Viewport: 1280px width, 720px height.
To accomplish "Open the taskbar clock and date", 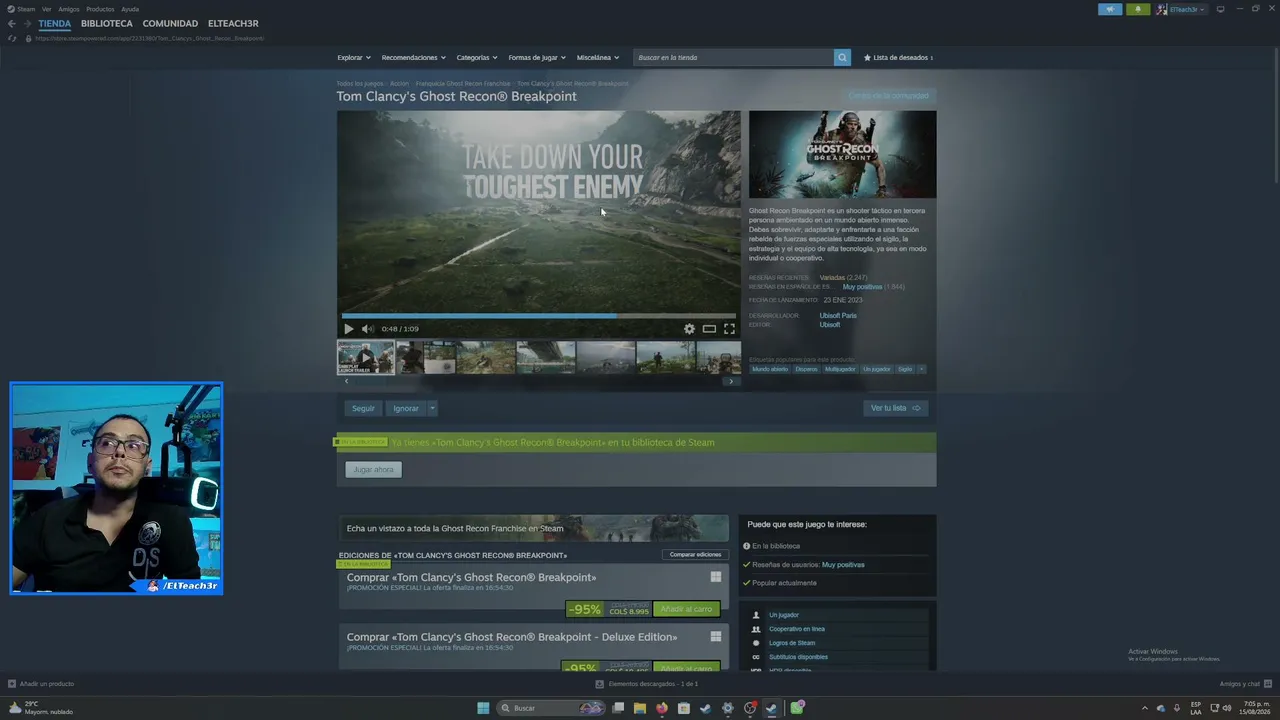I will [x=1255, y=708].
